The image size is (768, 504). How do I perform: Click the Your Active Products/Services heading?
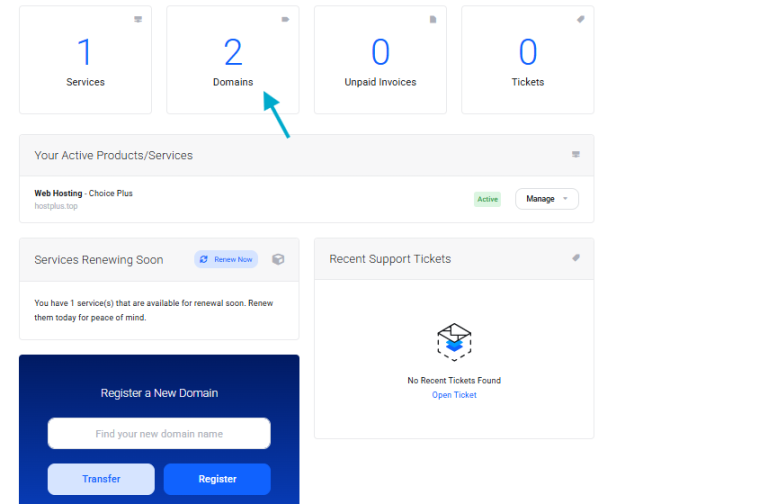coord(114,155)
